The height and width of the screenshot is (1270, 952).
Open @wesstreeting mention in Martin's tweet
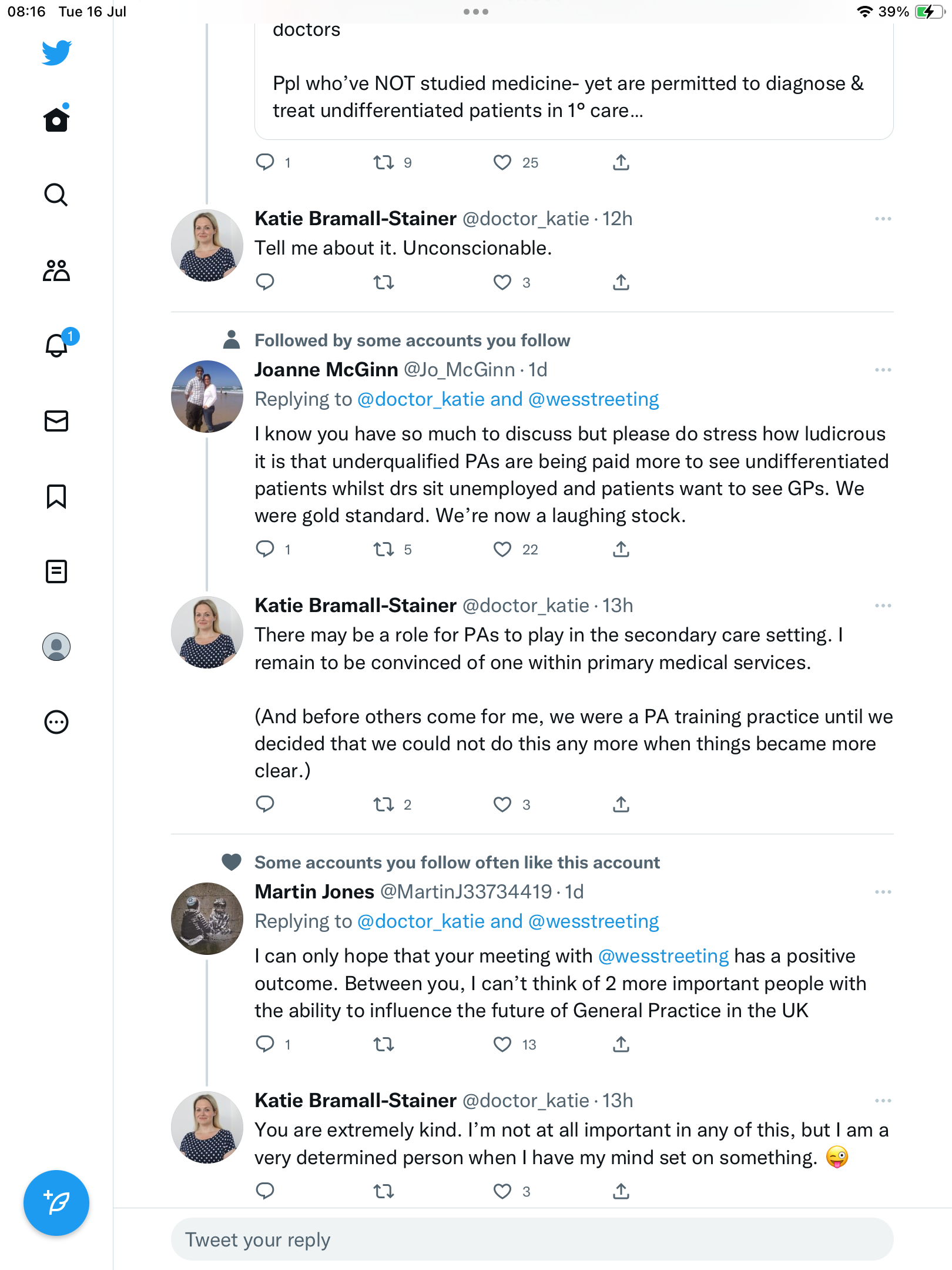663,956
